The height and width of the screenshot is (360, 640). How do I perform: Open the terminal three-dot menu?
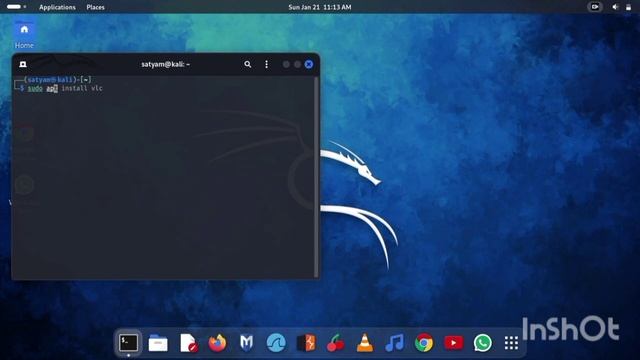coord(267,64)
